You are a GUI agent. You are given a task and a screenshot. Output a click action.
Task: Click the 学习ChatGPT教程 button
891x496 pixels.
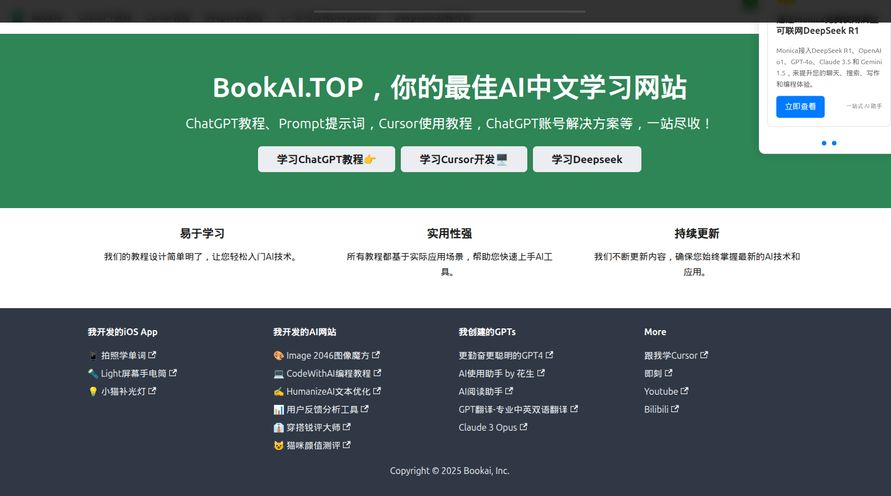tap(326, 159)
